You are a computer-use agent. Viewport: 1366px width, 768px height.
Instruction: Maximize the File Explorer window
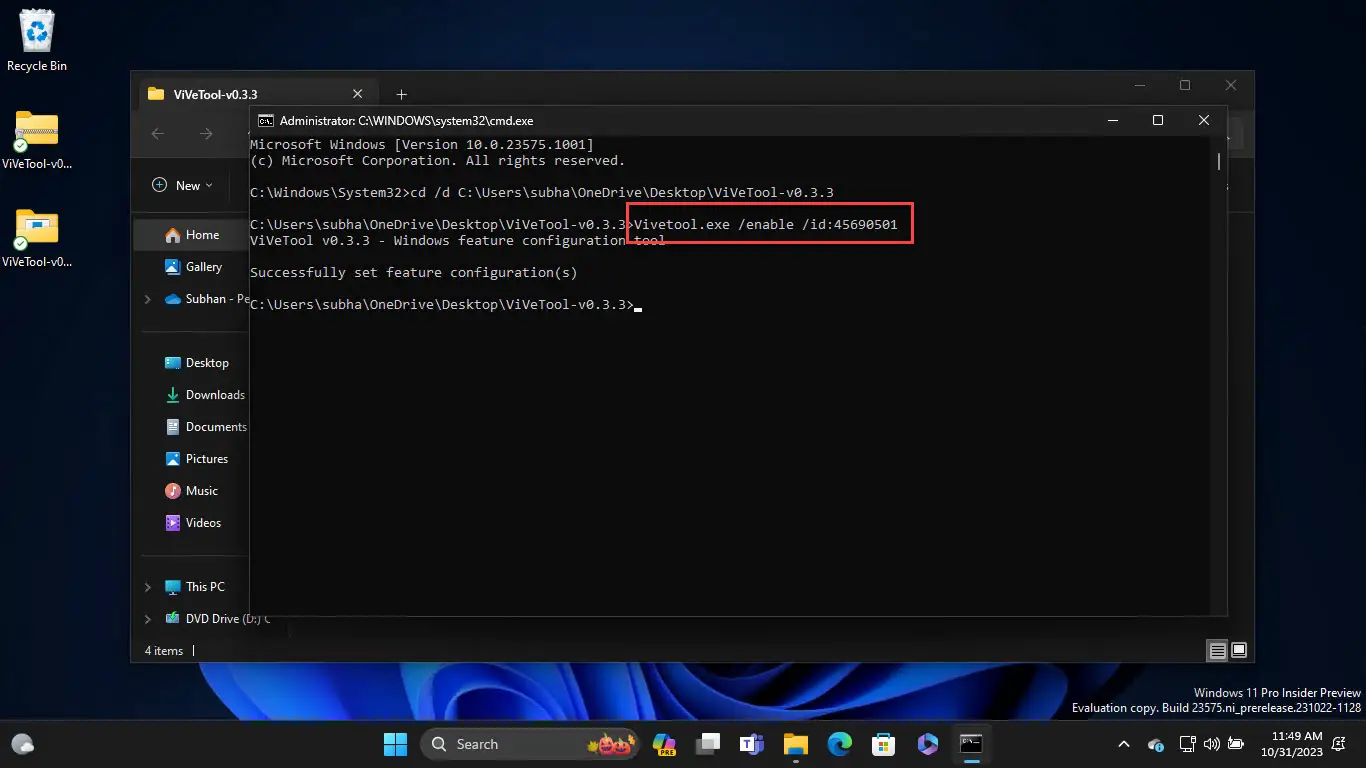[1185, 86]
